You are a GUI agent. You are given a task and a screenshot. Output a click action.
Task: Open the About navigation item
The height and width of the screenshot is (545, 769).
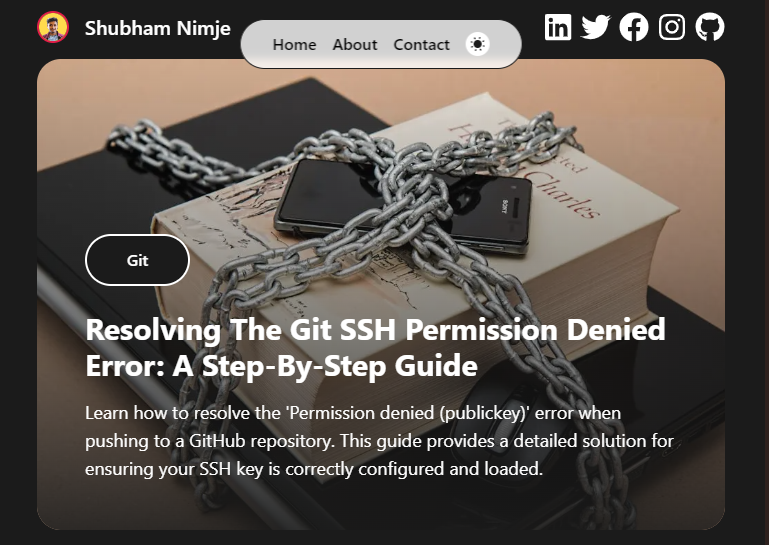pyautogui.click(x=355, y=45)
